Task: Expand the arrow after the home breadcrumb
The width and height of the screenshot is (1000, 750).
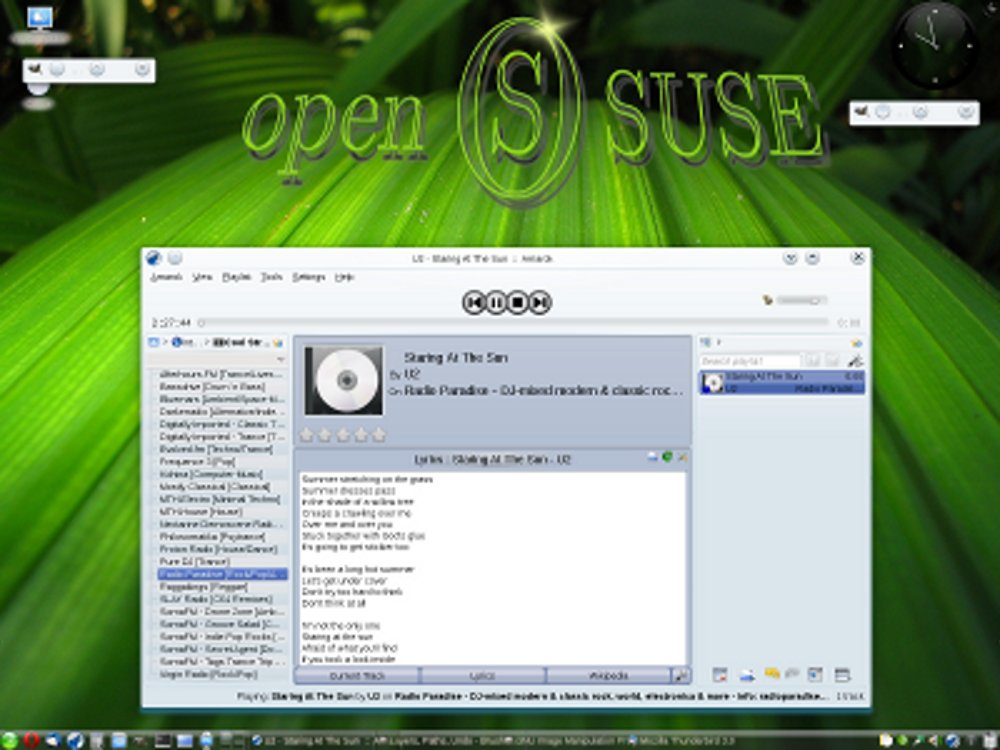Action: coord(164,342)
